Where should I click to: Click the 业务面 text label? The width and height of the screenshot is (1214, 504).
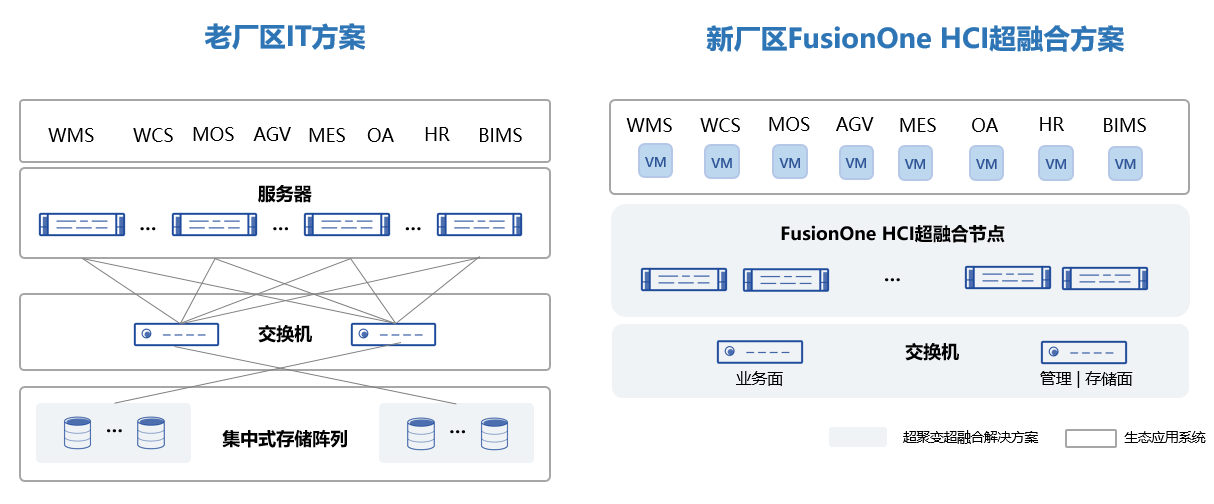pyautogui.click(x=759, y=378)
